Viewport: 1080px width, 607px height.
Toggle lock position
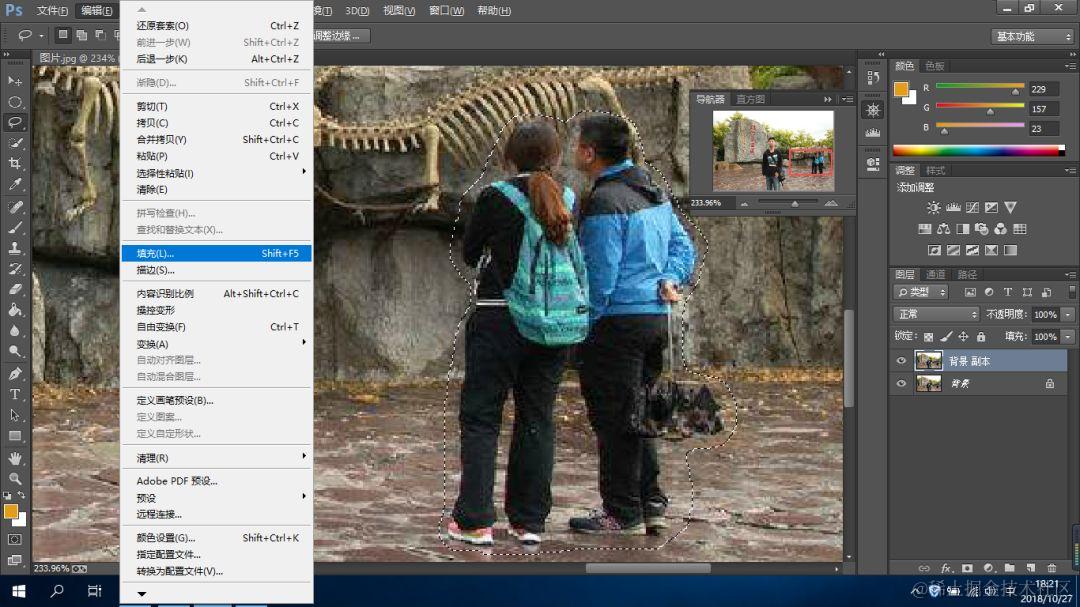pyautogui.click(x=963, y=336)
